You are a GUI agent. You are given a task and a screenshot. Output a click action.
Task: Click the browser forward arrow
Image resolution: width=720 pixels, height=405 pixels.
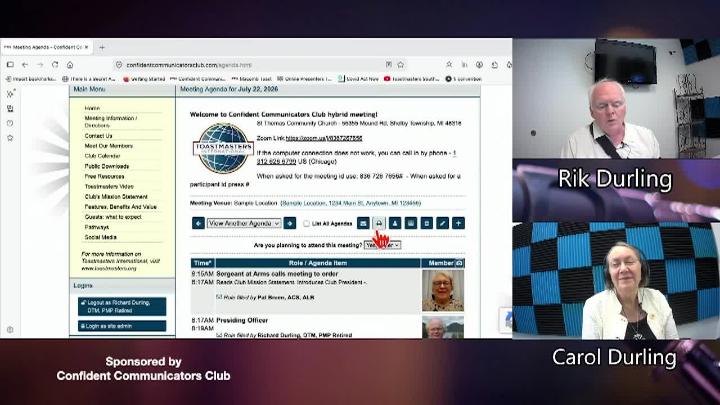pyautogui.click(x=40, y=65)
